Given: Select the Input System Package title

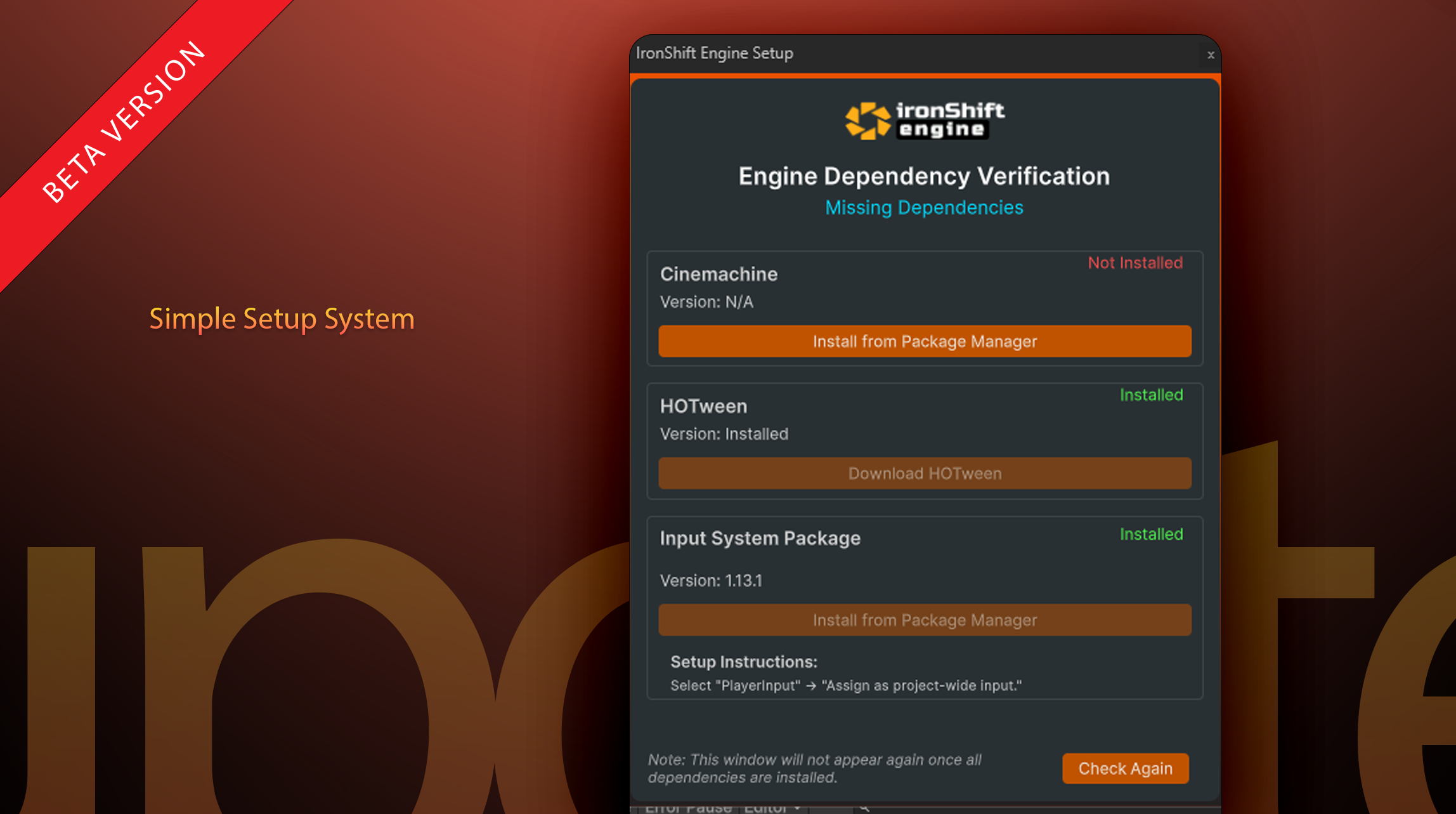Looking at the screenshot, I should [x=760, y=538].
